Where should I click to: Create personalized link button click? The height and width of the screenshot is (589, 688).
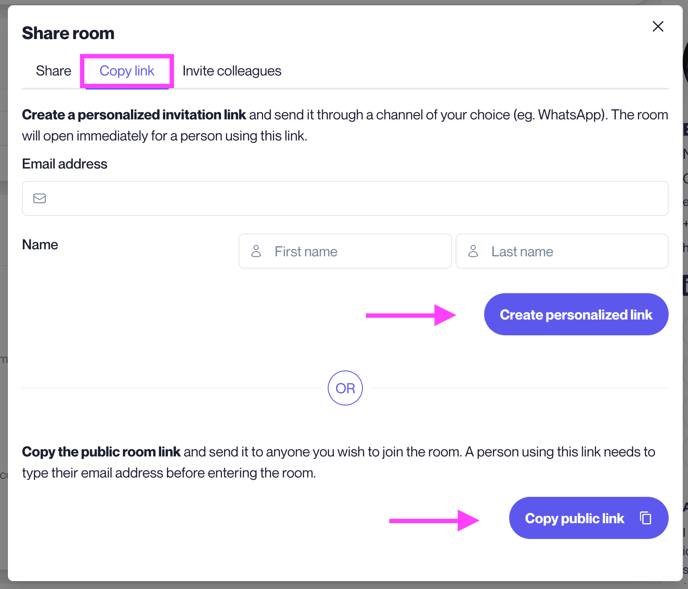576,314
